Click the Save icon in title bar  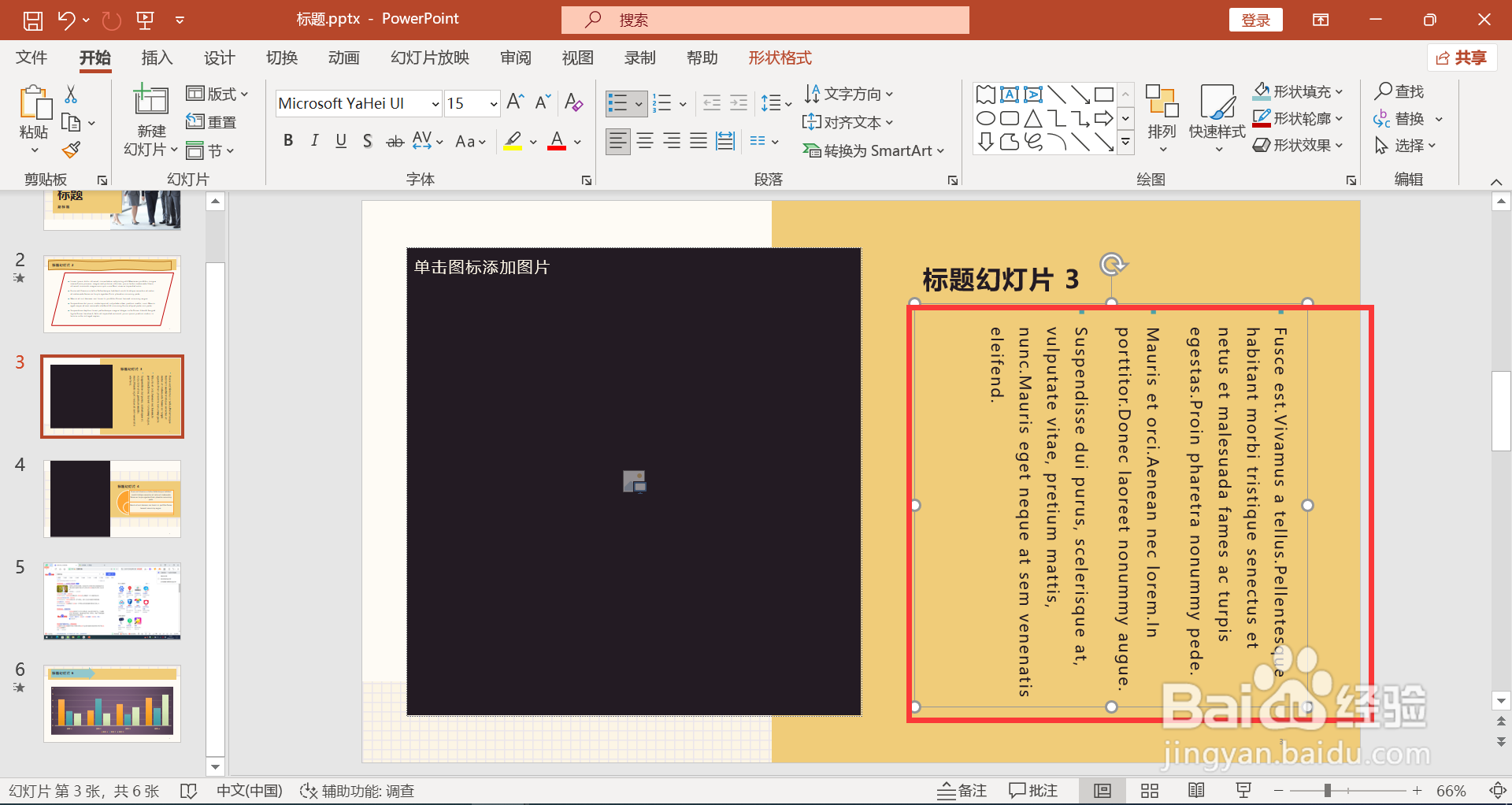33,20
